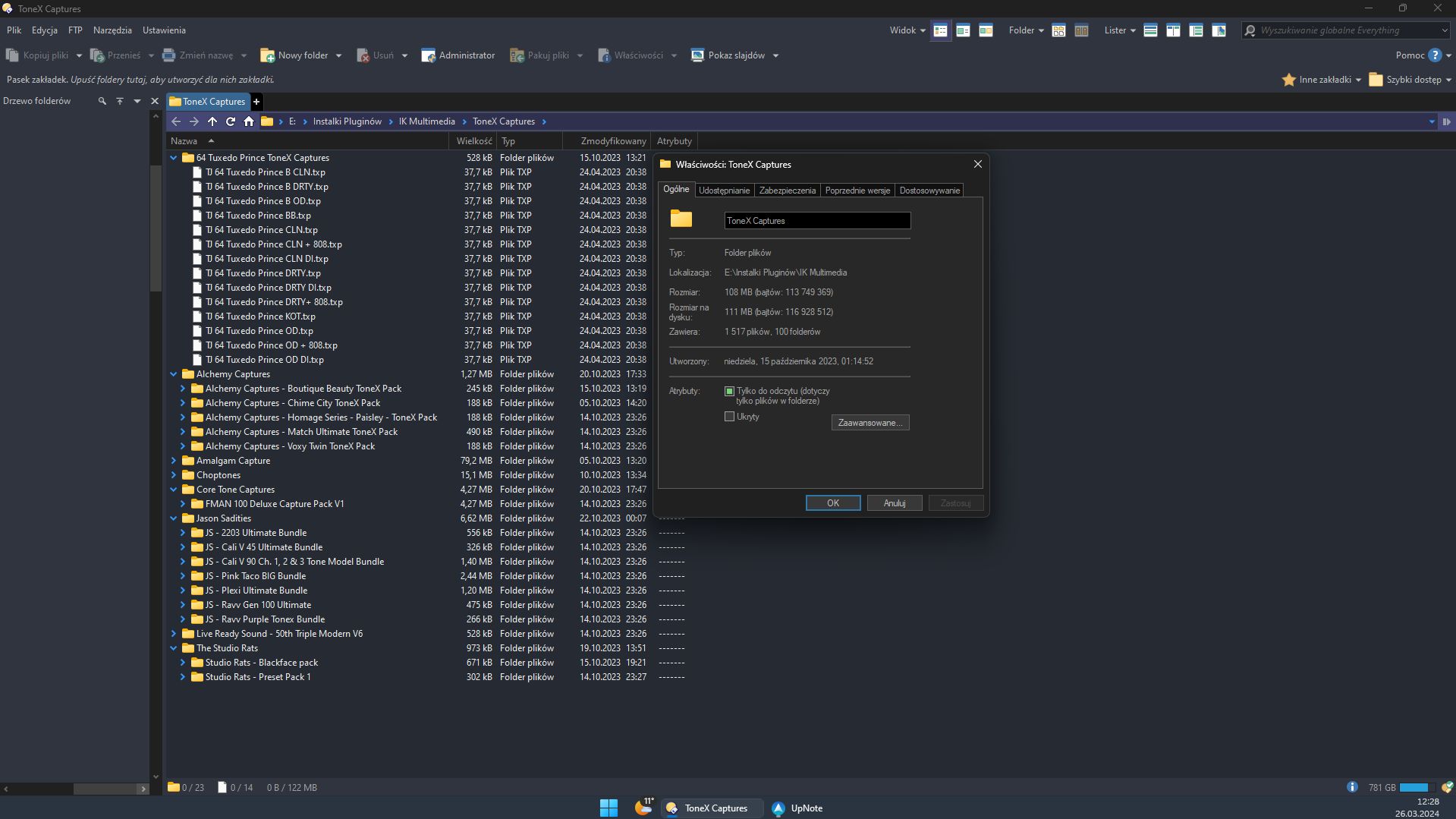The width and height of the screenshot is (1456, 819).
Task: Click the Administrator toolbar button
Action: click(x=458, y=55)
